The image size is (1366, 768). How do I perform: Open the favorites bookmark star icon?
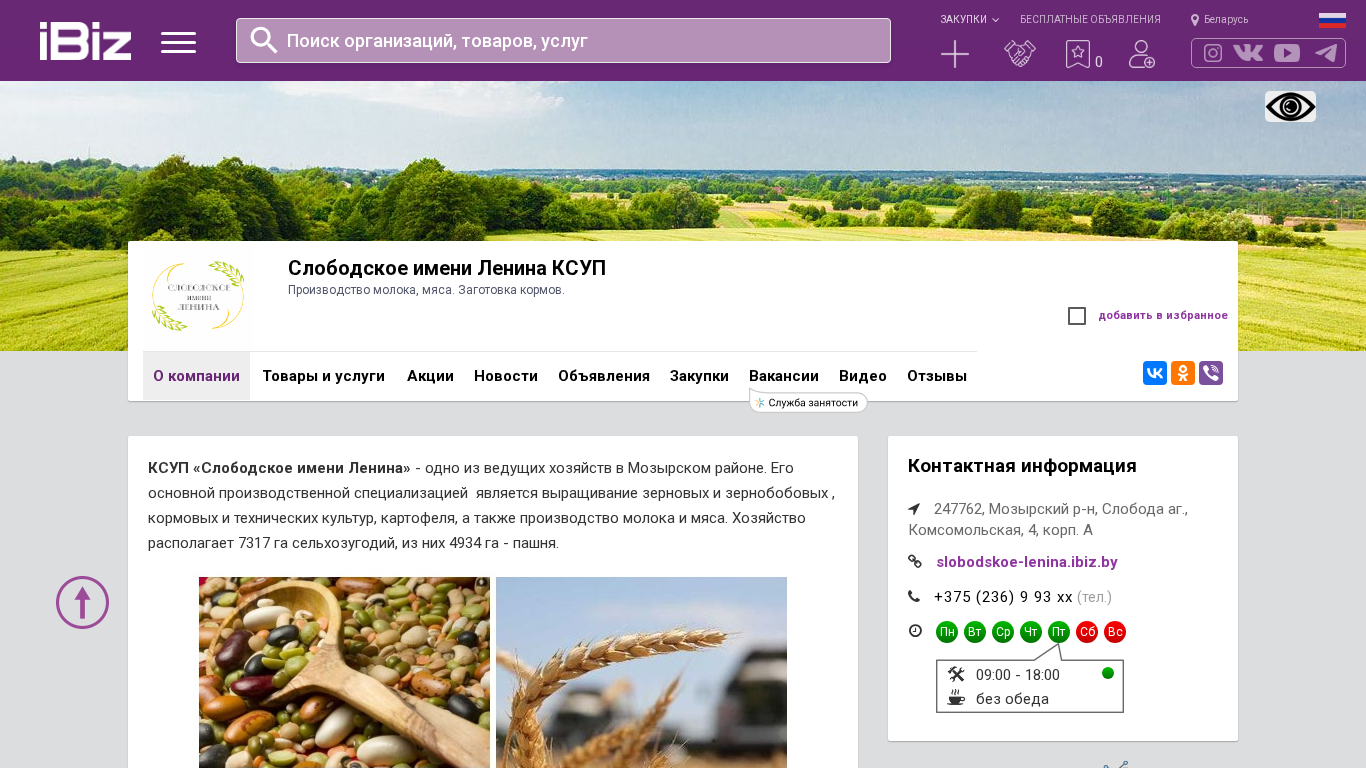[x=1078, y=54]
